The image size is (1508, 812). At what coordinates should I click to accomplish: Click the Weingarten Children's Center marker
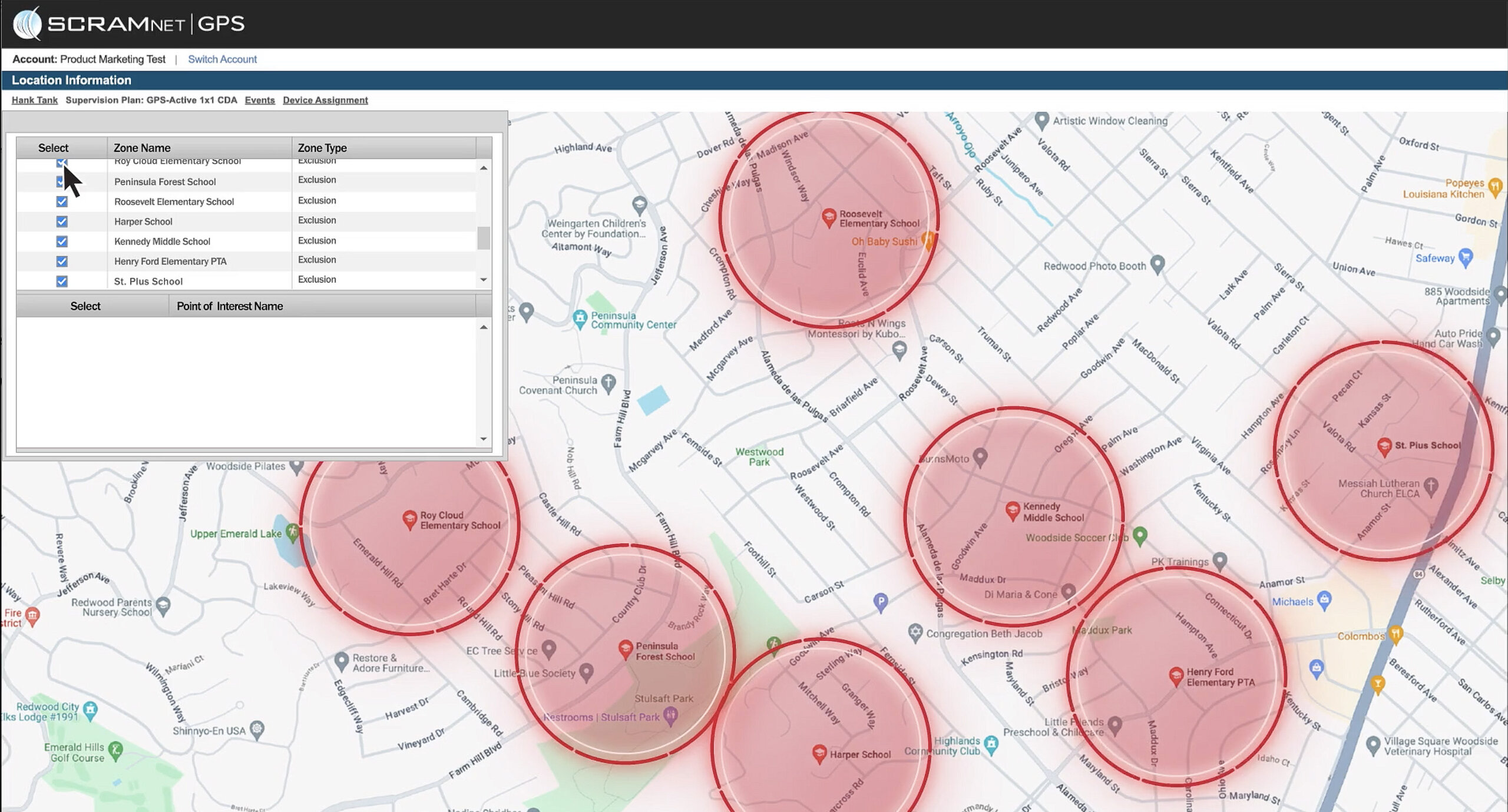[640, 205]
